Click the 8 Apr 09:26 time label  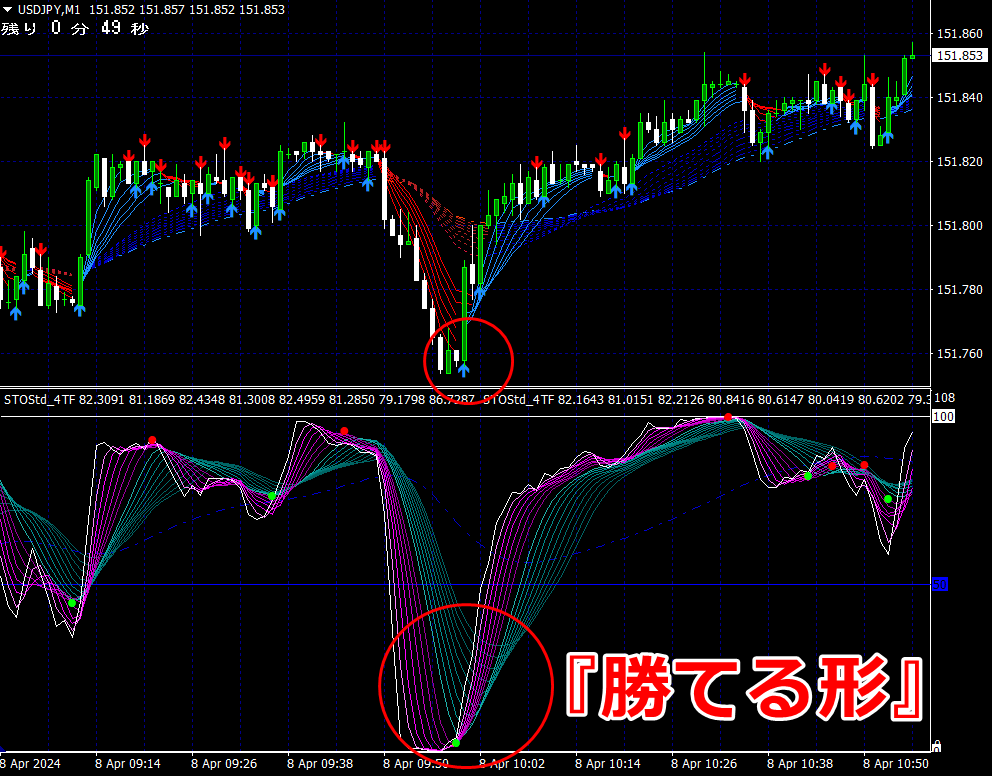tap(224, 763)
